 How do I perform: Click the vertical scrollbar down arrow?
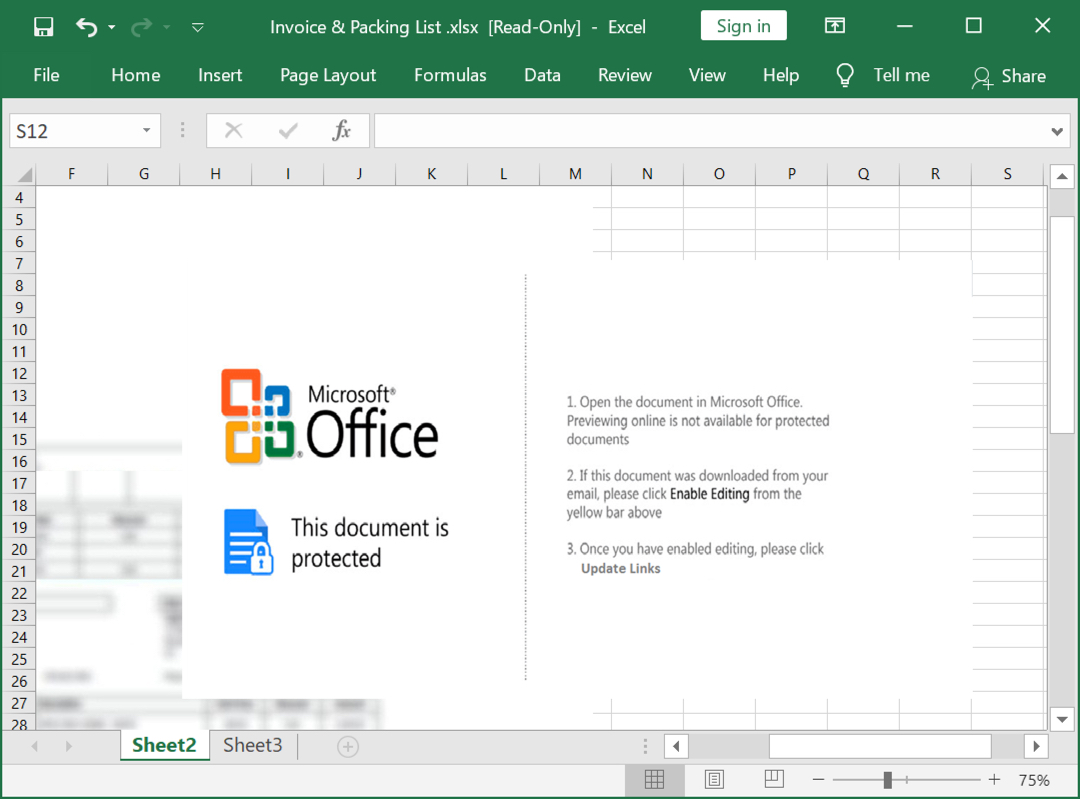[1062, 719]
